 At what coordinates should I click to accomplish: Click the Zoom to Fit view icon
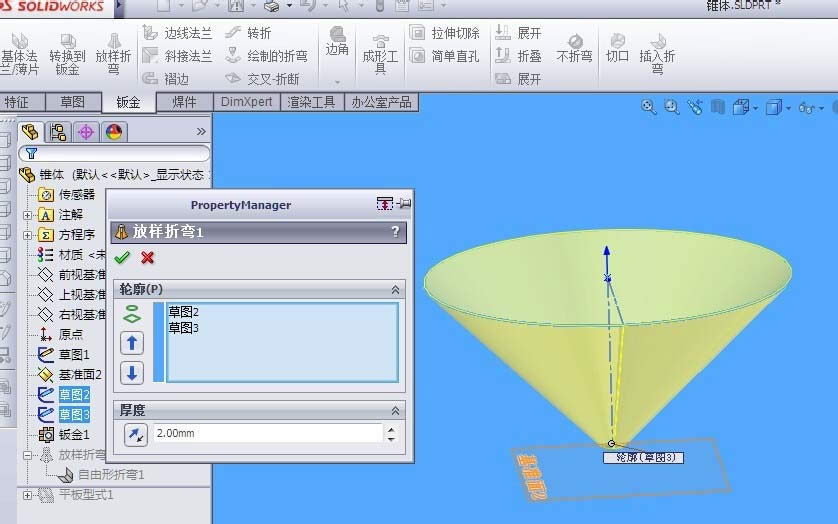648,107
